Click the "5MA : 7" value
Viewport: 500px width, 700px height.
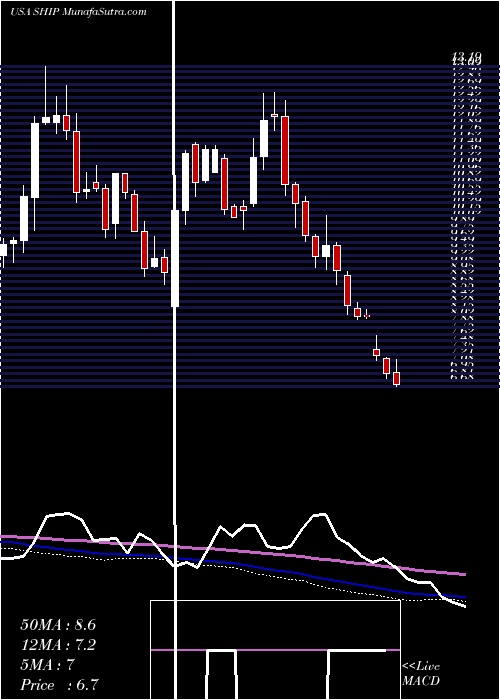tap(48, 665)
